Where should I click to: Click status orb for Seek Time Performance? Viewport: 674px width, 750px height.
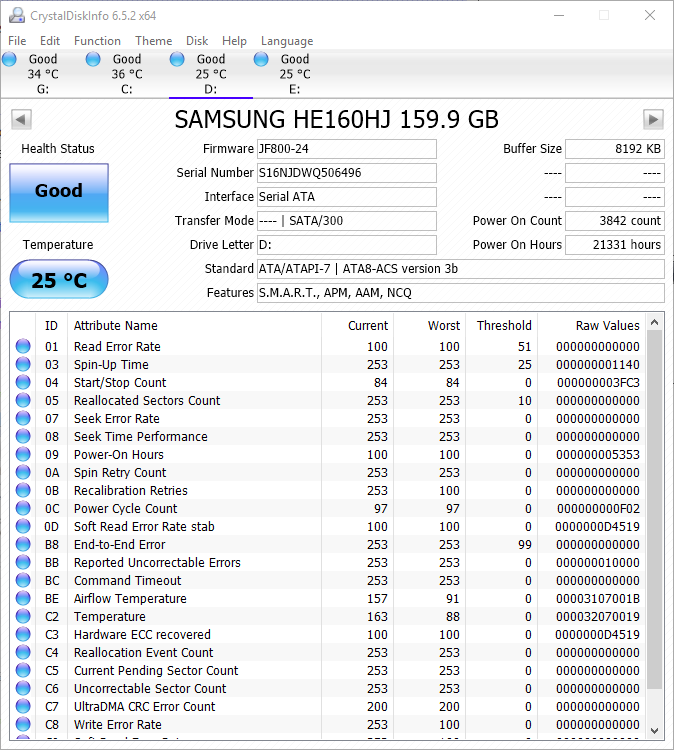(23, 436)
